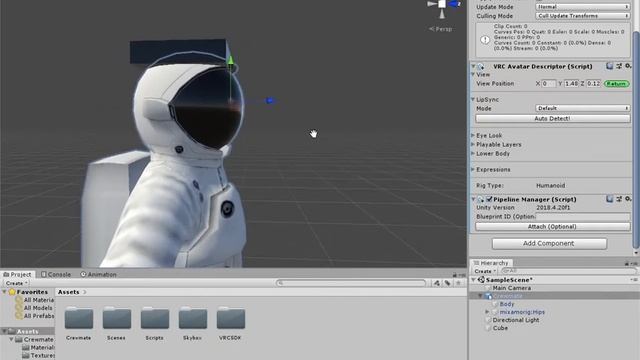Collapse the LipSync section

(x=473, y=100)
